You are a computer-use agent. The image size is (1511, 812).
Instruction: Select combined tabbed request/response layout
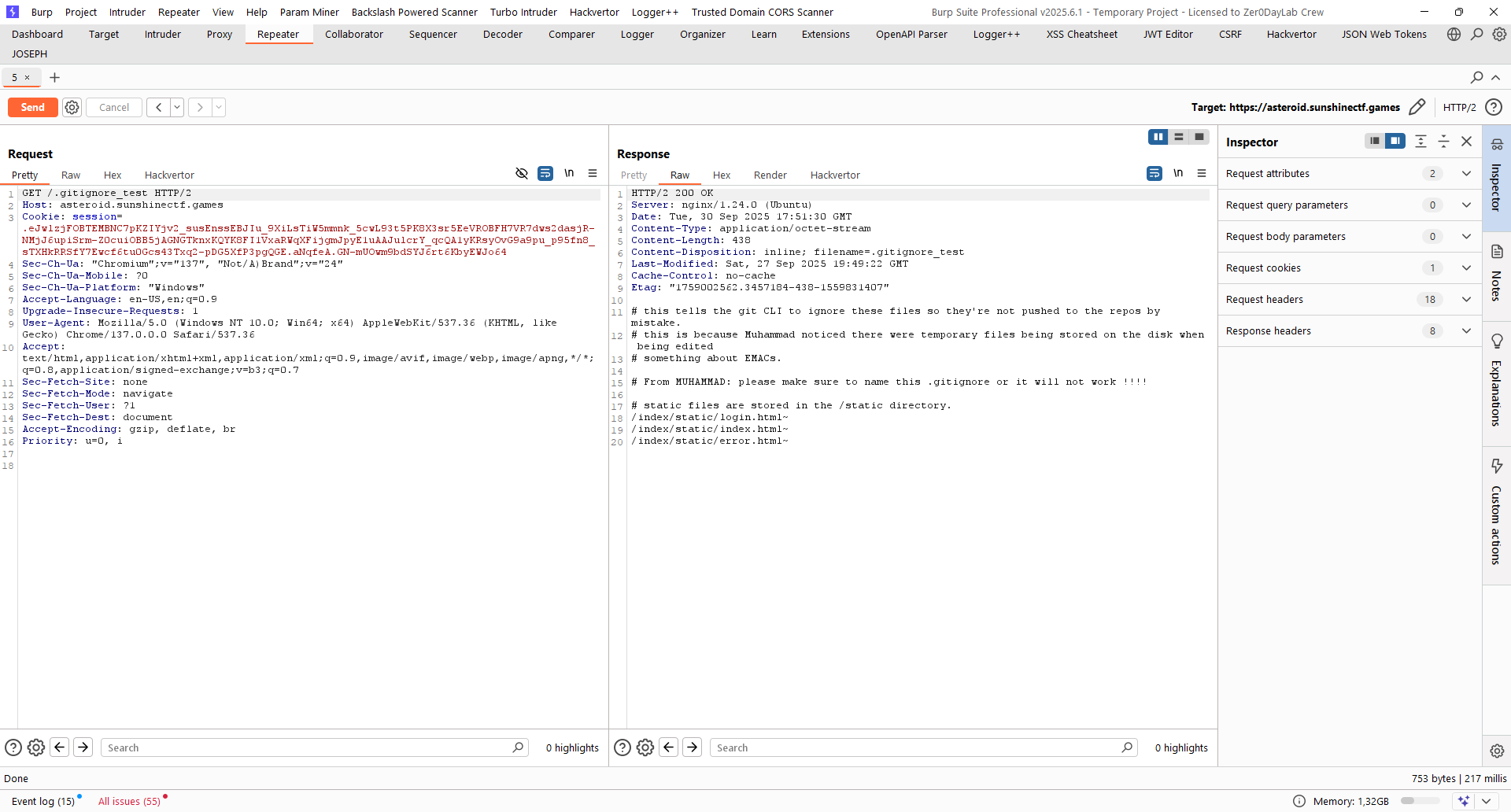pyautogui.click(x=1199, y=137)
